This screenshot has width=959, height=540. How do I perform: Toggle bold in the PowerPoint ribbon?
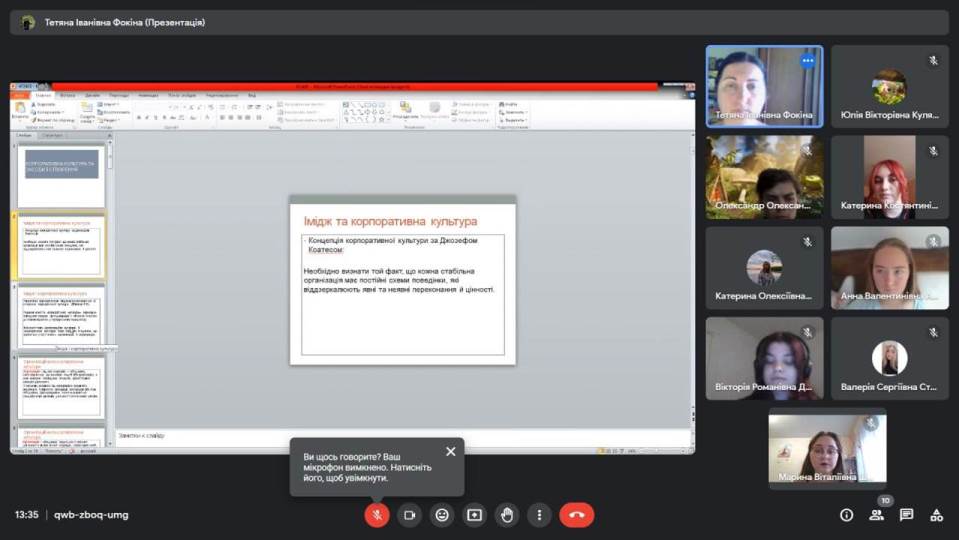tap(139, 117)
